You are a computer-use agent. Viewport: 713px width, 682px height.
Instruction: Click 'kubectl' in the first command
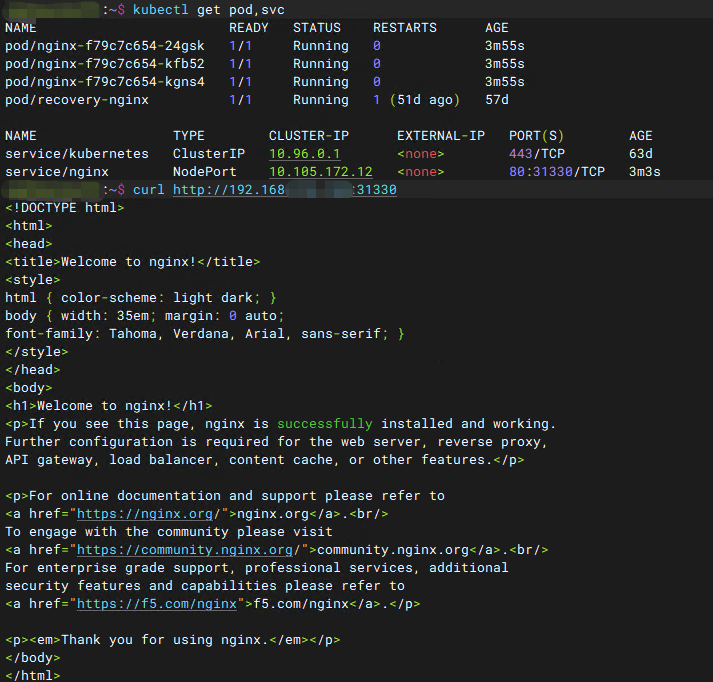[x=161, y=10]
